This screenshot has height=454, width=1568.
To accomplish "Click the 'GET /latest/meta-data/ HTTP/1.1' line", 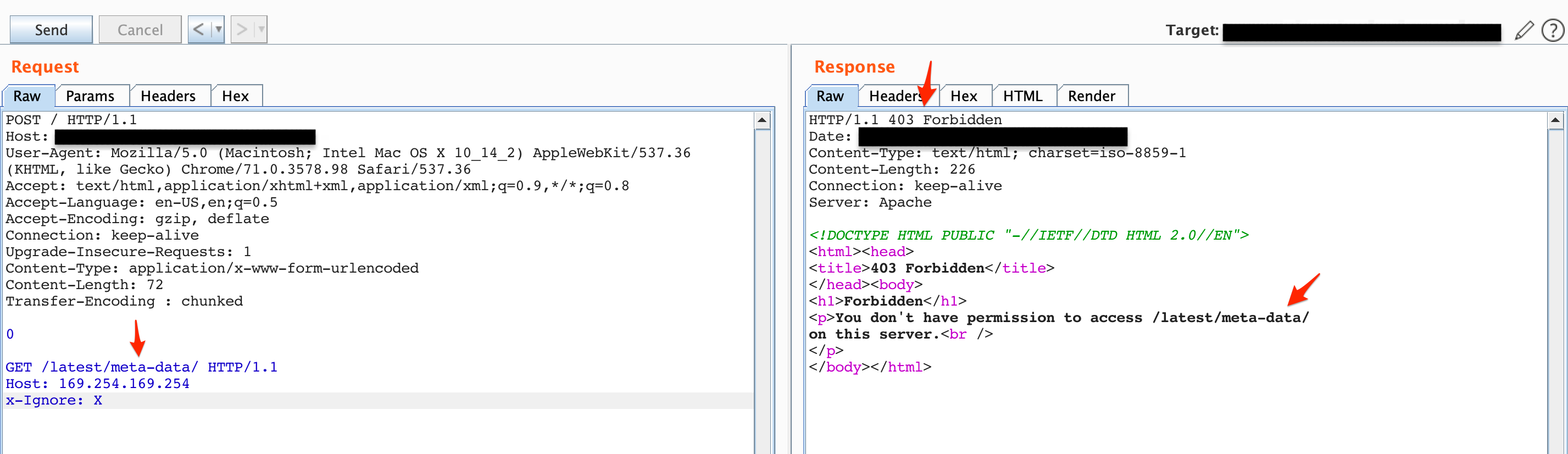I will tap(141, 367).
